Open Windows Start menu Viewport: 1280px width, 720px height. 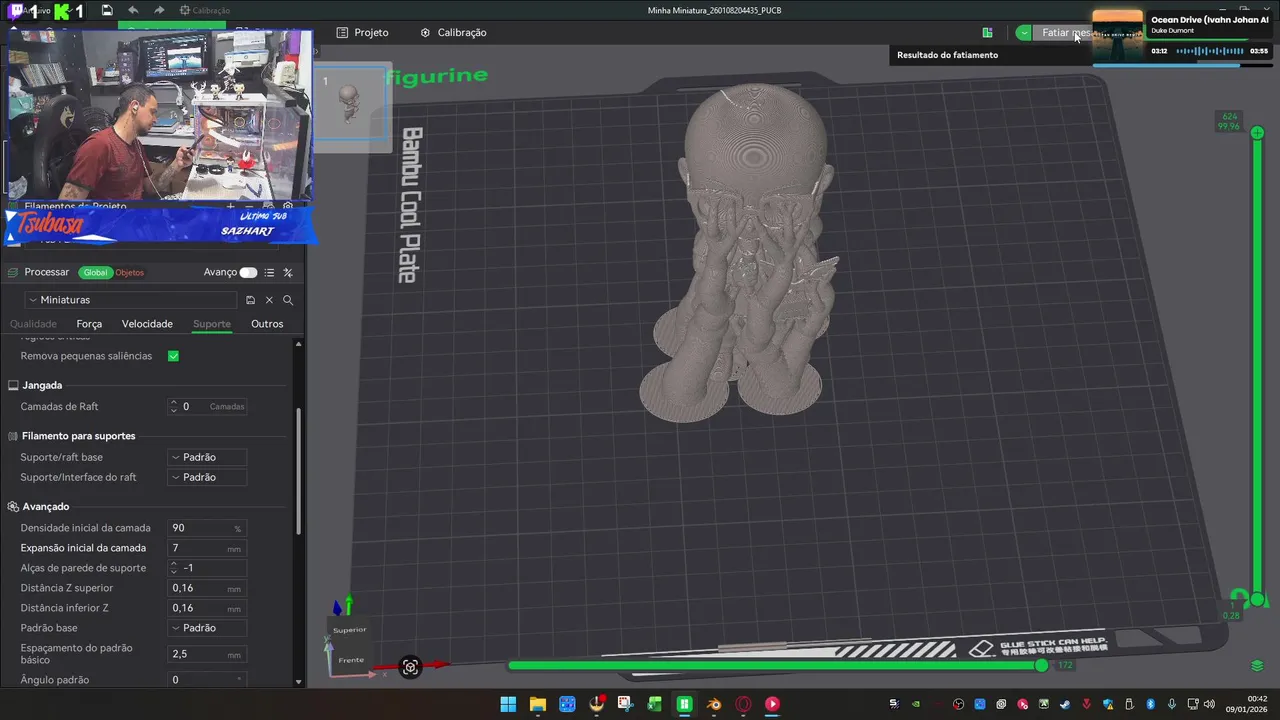508,704
